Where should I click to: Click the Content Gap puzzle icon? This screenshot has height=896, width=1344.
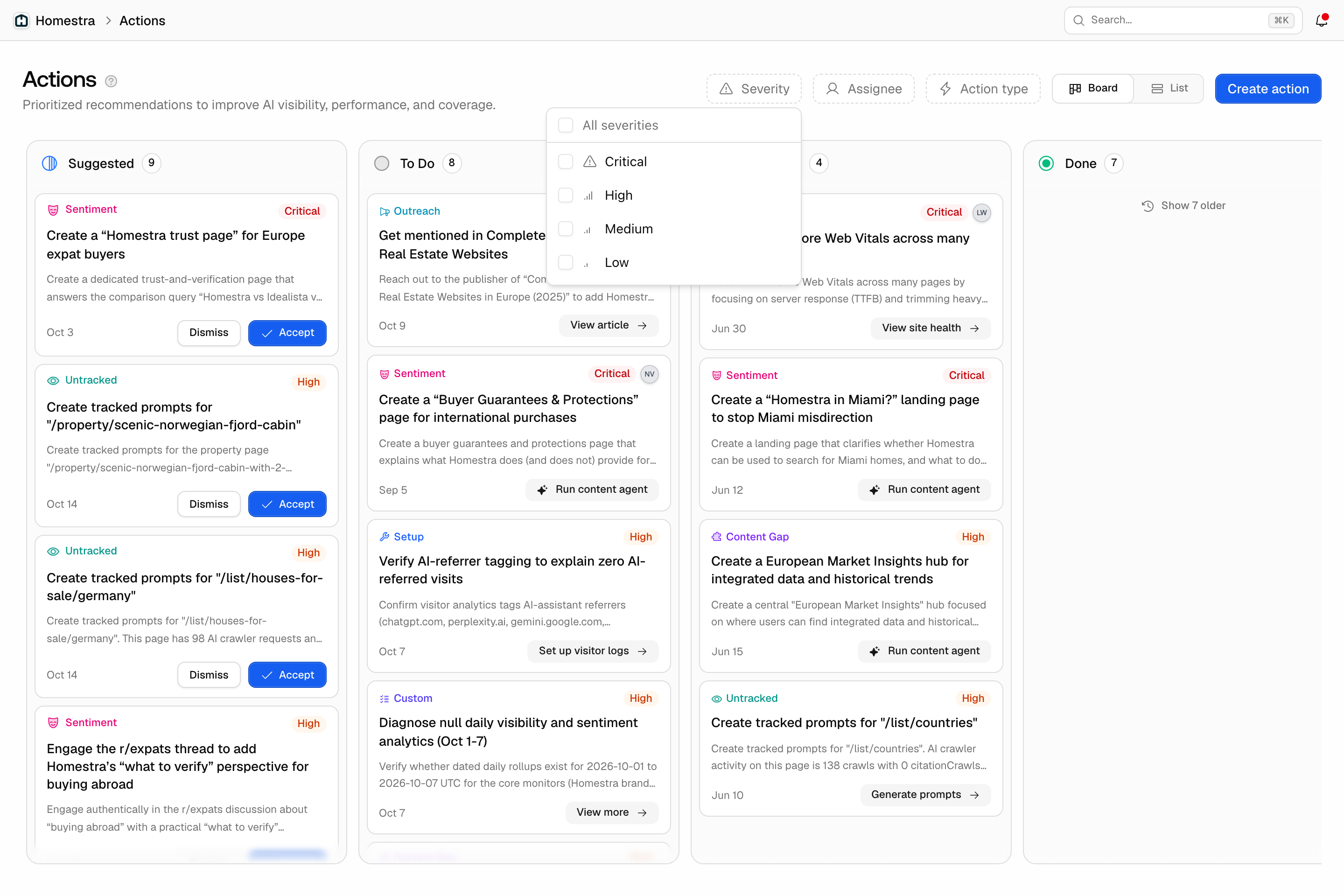pos(717,537)
